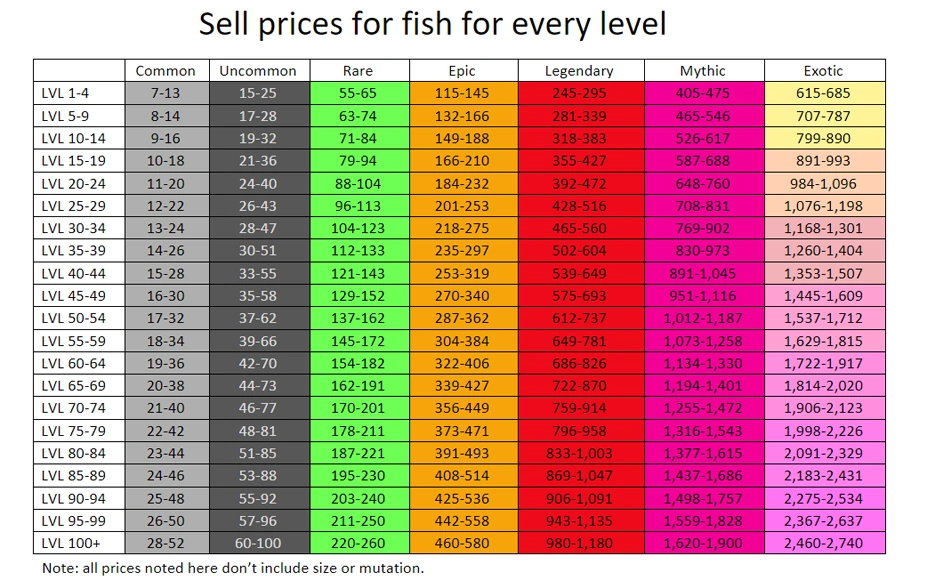Click Exotic price cell 2,460-2,740

point(823,542)
